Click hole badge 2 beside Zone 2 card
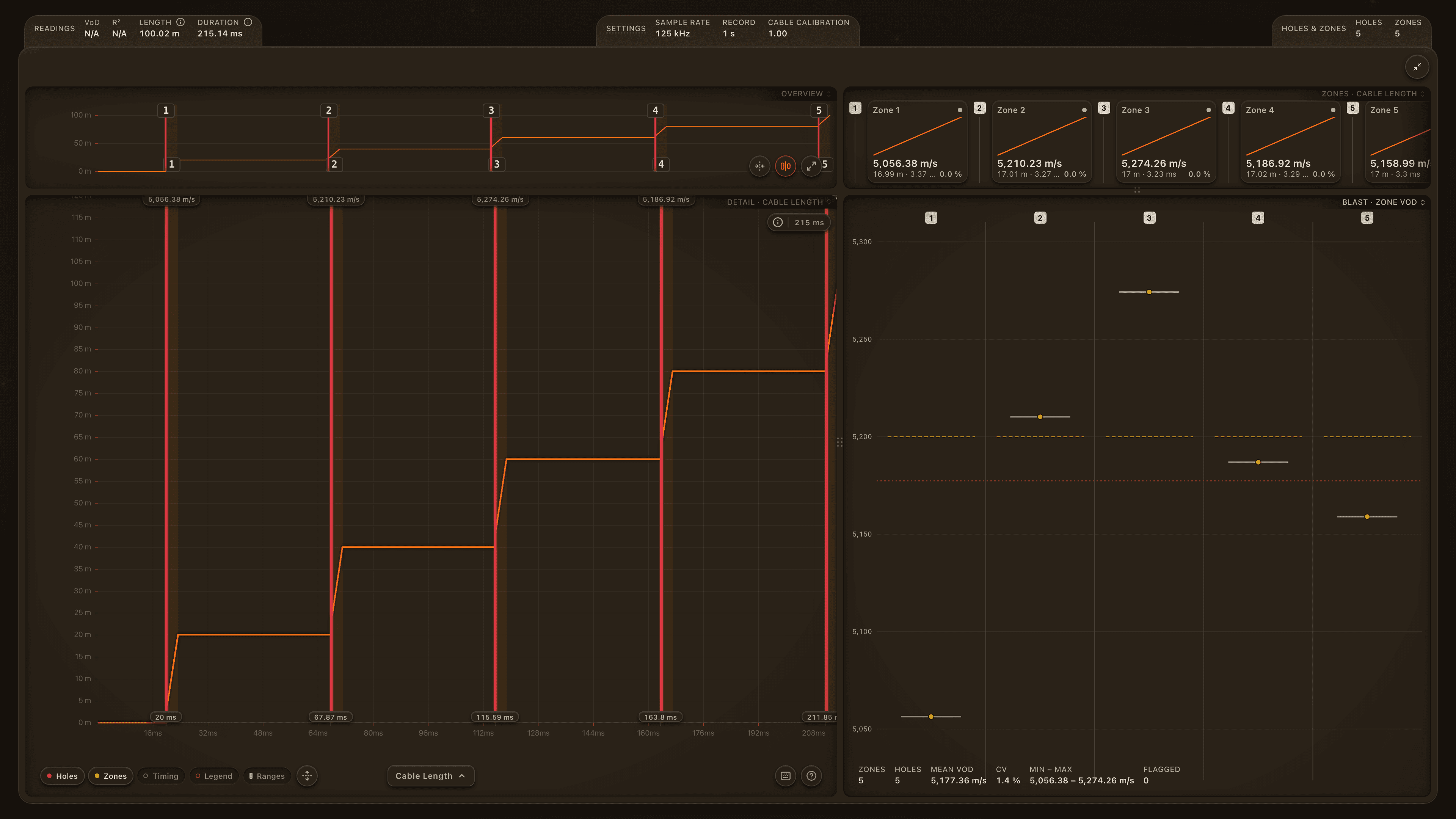The image size is (1456, 819). coord(979,108)
